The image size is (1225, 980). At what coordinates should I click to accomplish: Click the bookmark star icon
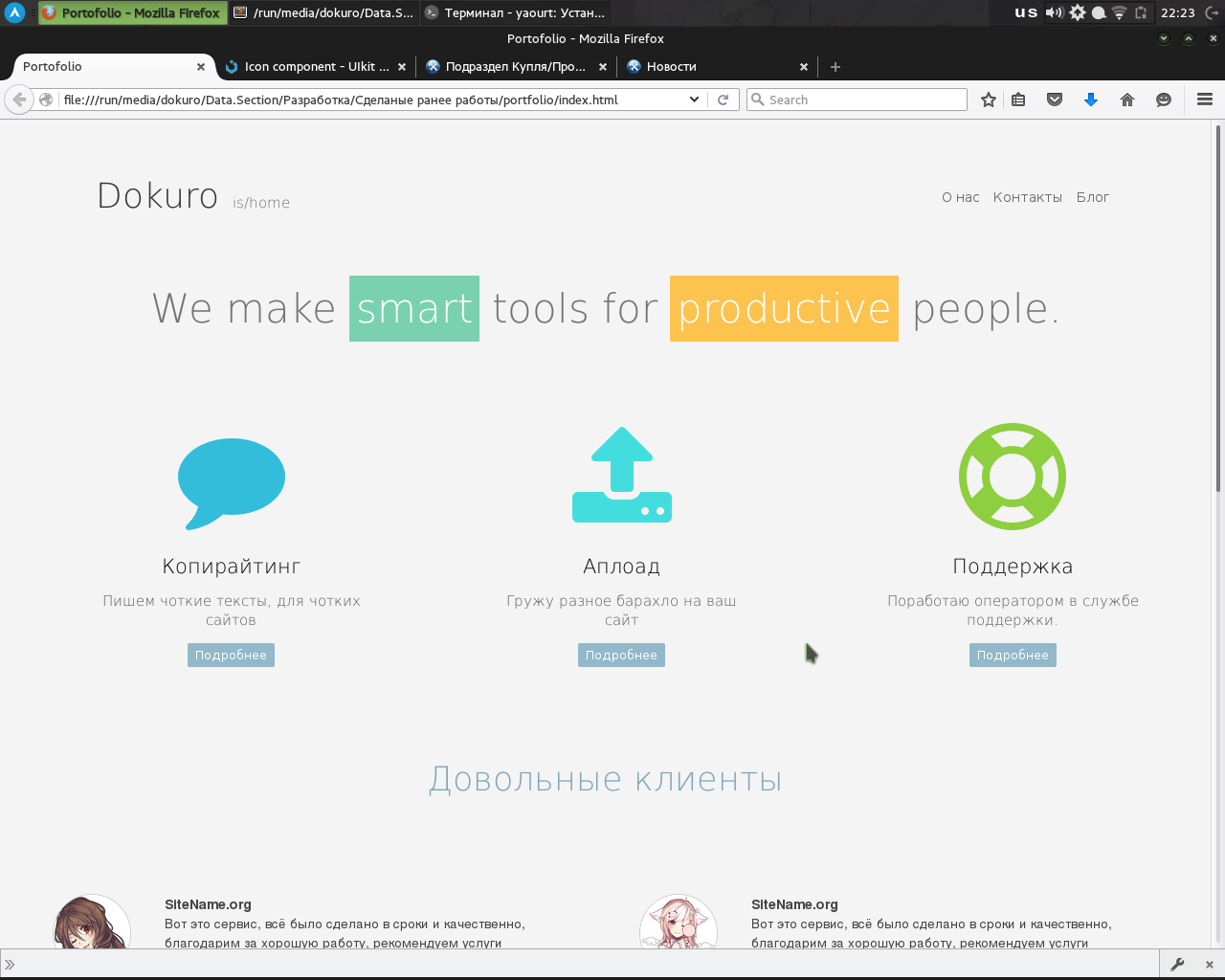pos(989,100)
